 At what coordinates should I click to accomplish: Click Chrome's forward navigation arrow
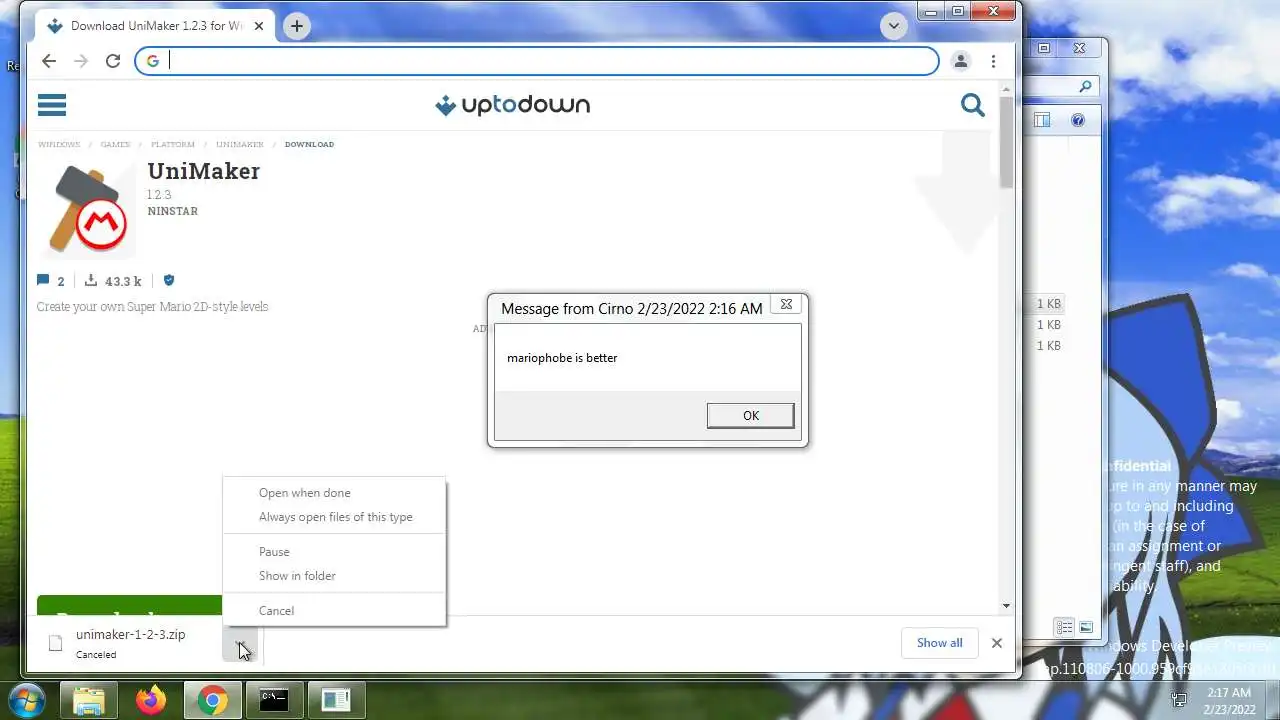click(81, 61)
